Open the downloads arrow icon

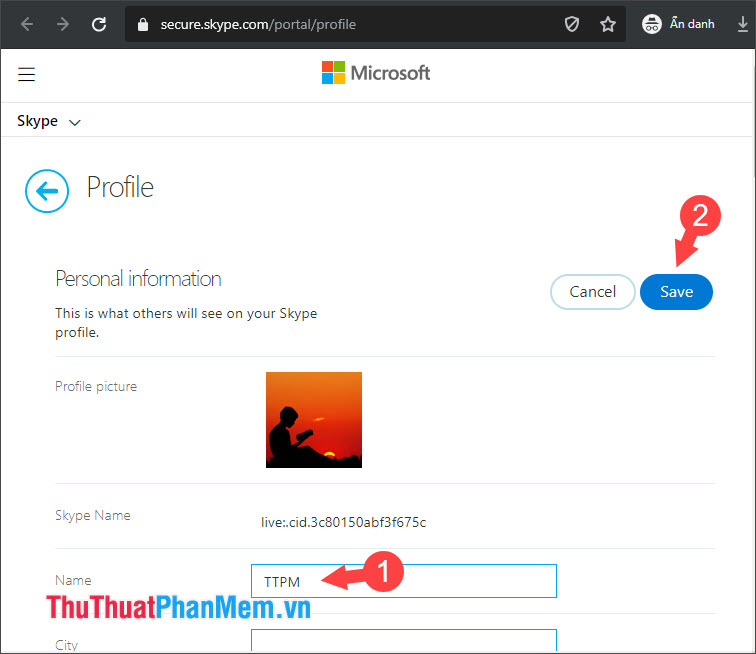pos(743,24)
